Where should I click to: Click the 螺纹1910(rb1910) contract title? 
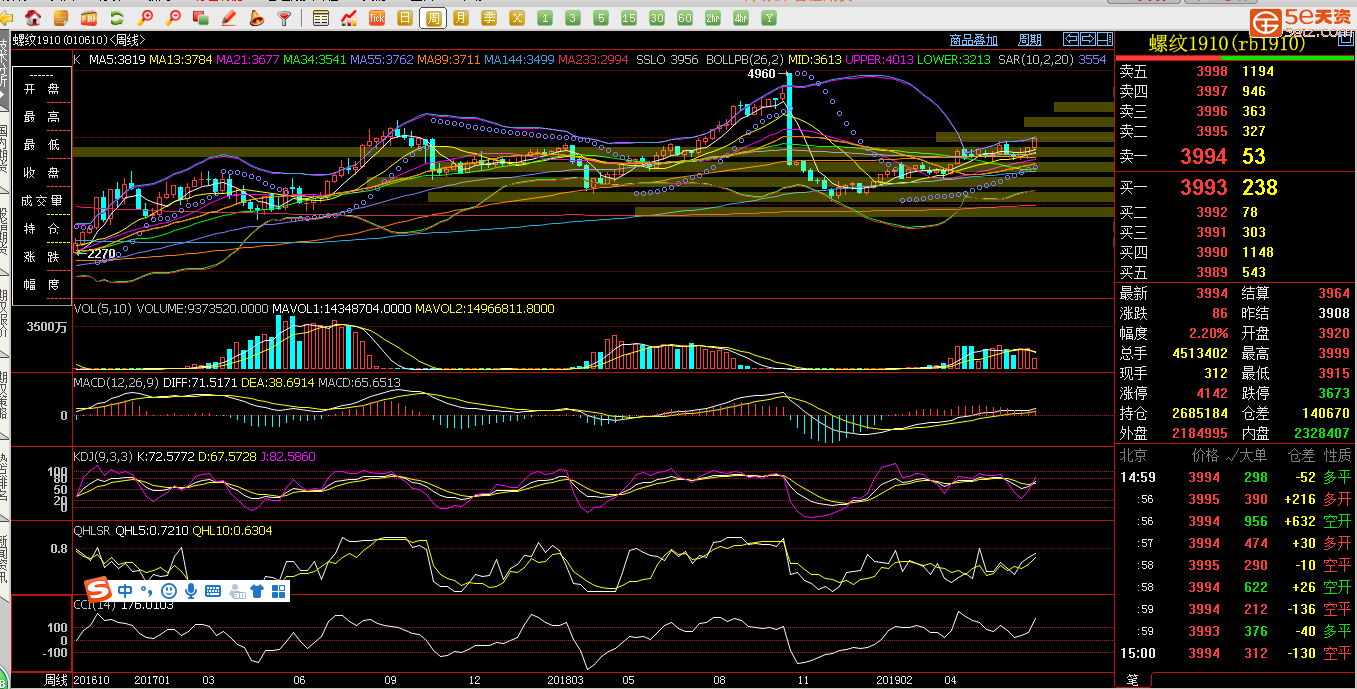pyautogui.click(x=1227, y=43)
